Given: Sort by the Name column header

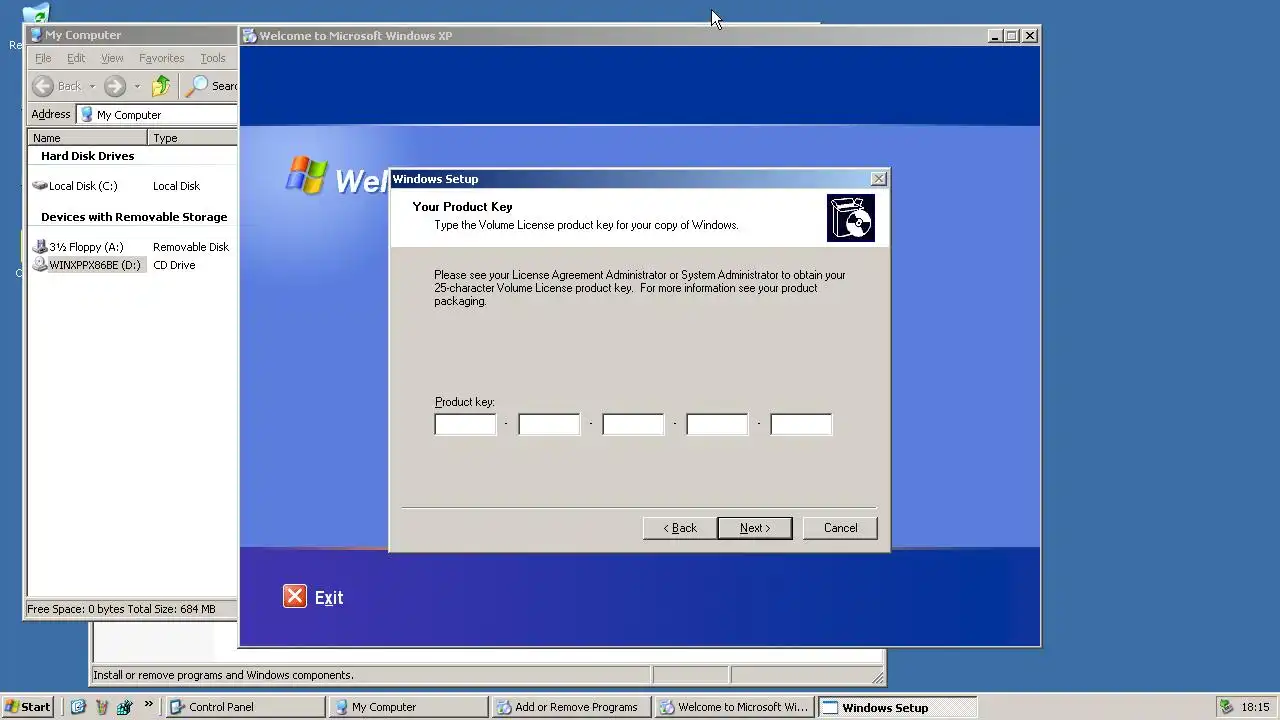Looking at the screenshot, I should tap(88, 138).
